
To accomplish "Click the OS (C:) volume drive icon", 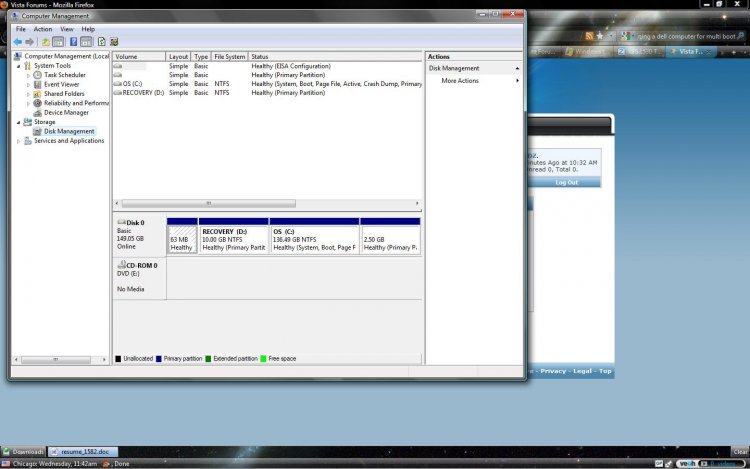I will click(118, 84).
